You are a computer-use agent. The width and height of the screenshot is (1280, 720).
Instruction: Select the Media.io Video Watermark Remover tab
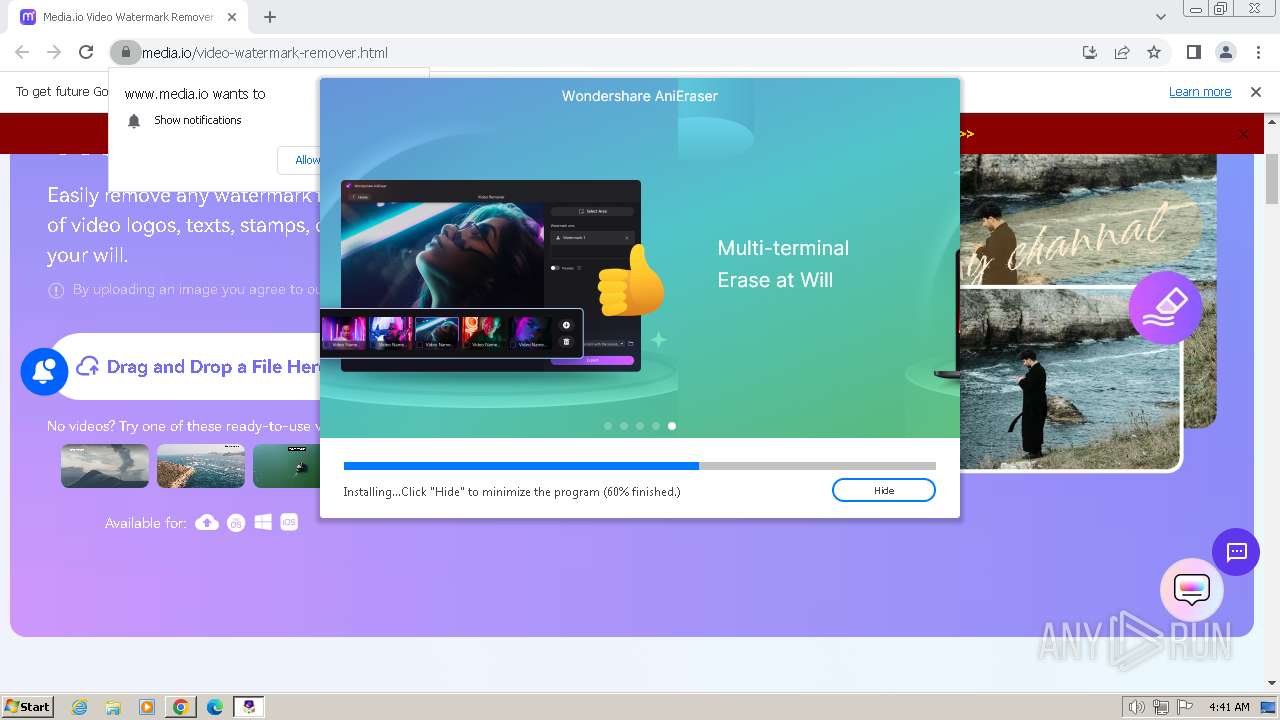pos(128,17)
